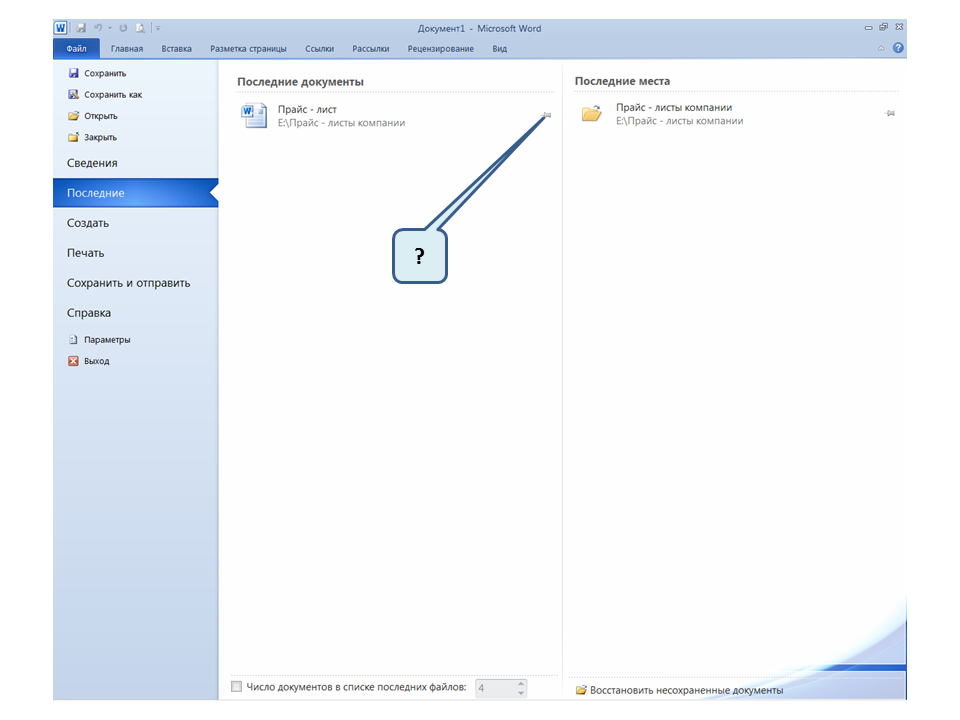Click the Undo arrow in title bar
The height and width of the screenshot is (720, 960).
point(98,29)
